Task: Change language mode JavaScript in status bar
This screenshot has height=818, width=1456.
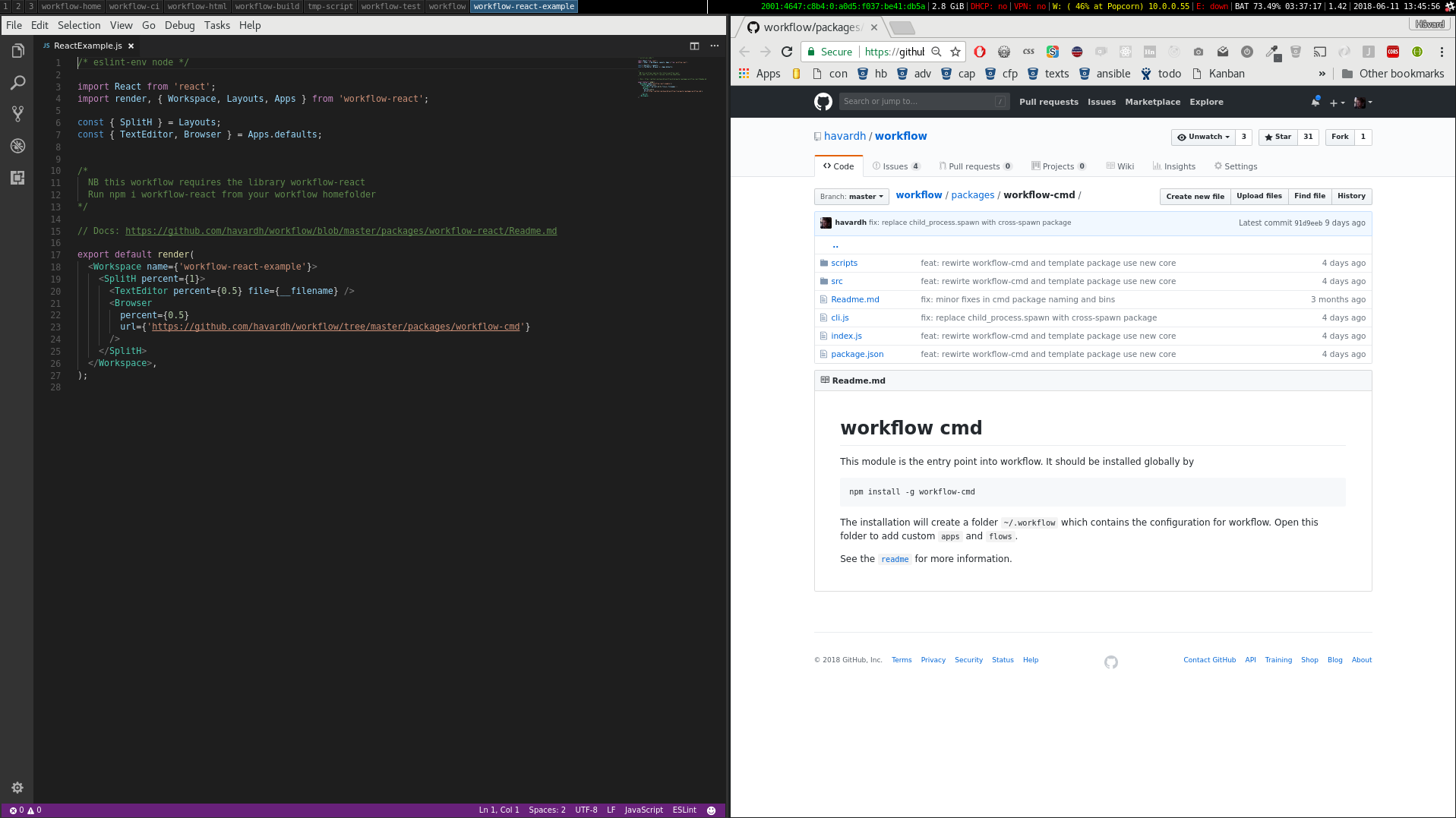Action: point(643,810)
